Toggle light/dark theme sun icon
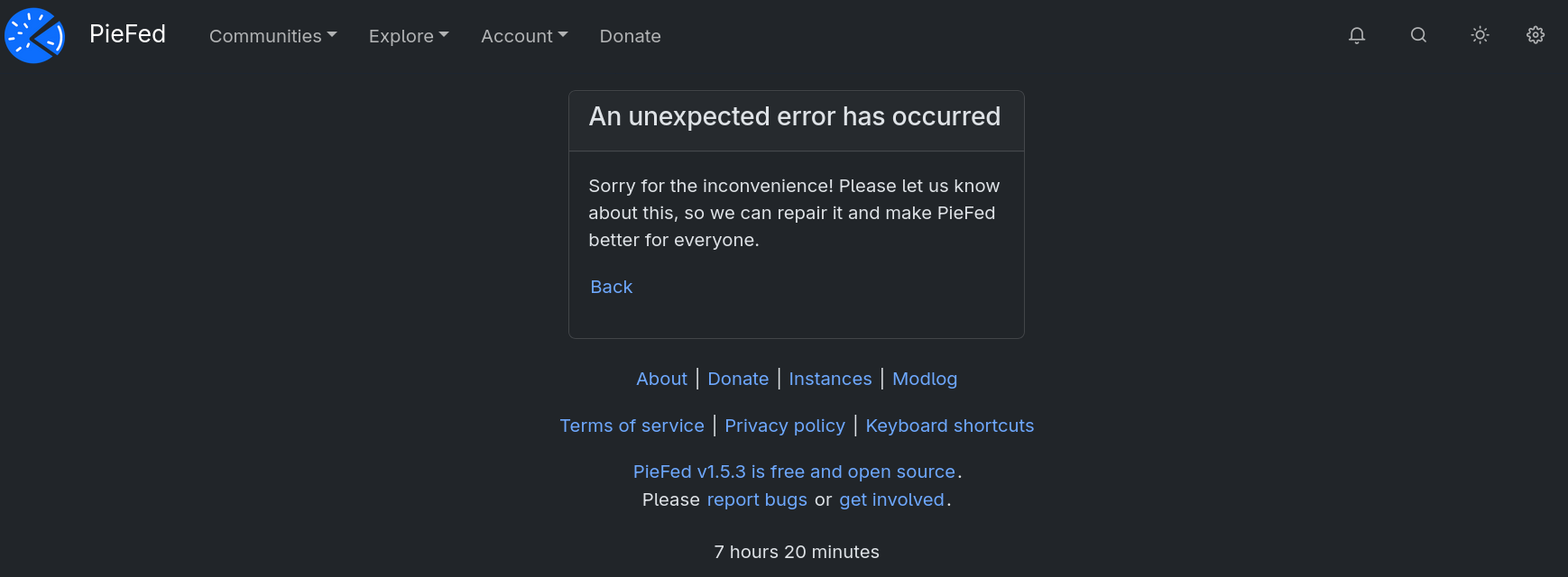 click(1480, 35)
